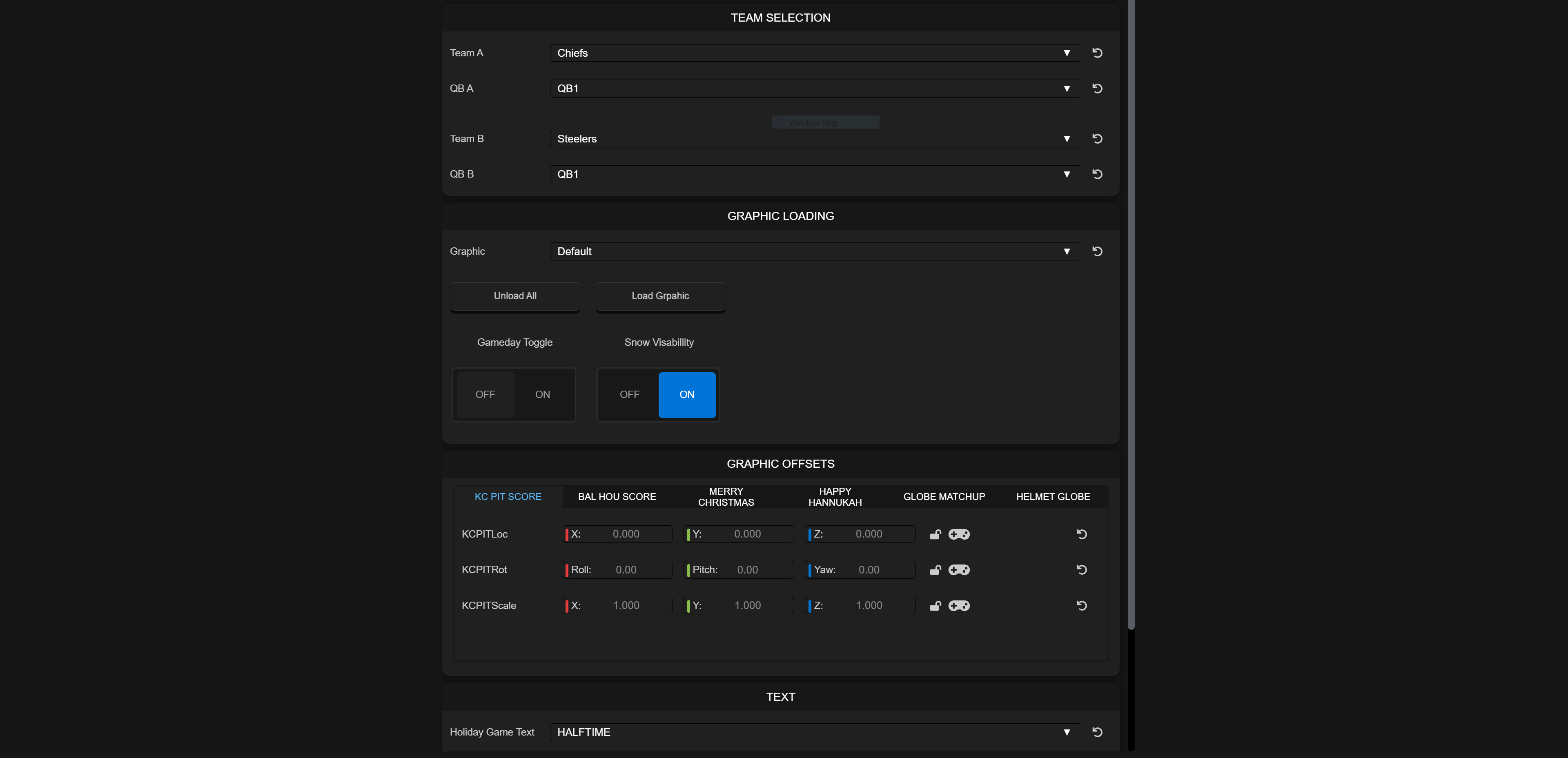The width and height of the screenshot is (1568, 758).
Task: Set Gameday Toggle to OFF
Action: 485,395
